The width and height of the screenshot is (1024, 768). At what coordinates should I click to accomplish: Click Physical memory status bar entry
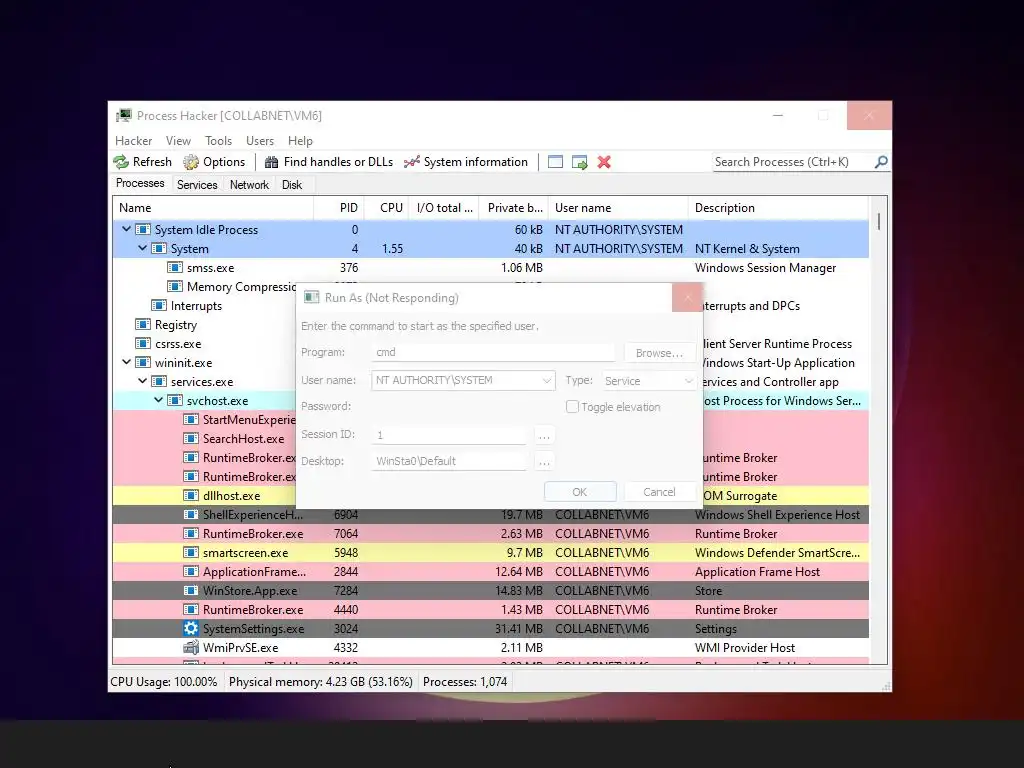tap(321, 682)
